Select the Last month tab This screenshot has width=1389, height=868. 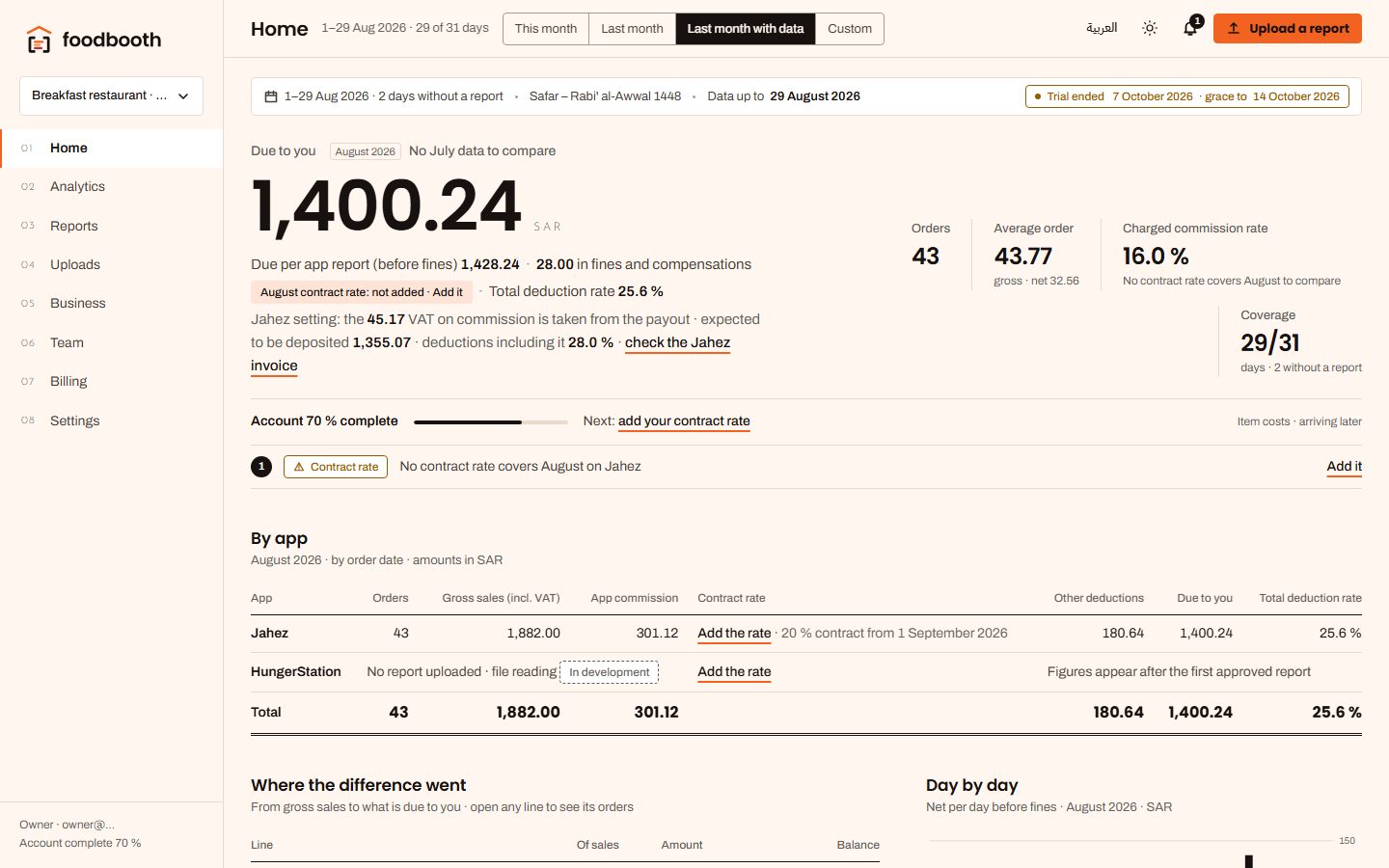(x=632, y=28)
